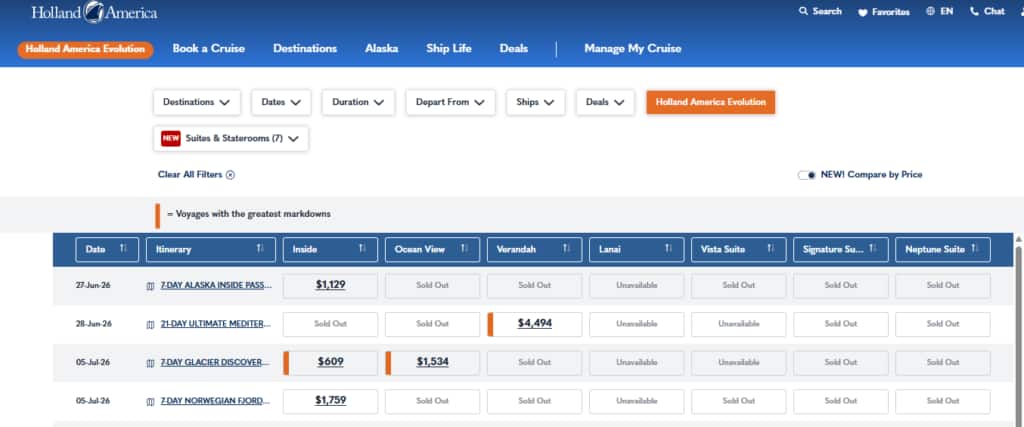Open Destinations in the top navigation
The width and height of the screenshot is (1024, 427).
[x=305, y=49]
